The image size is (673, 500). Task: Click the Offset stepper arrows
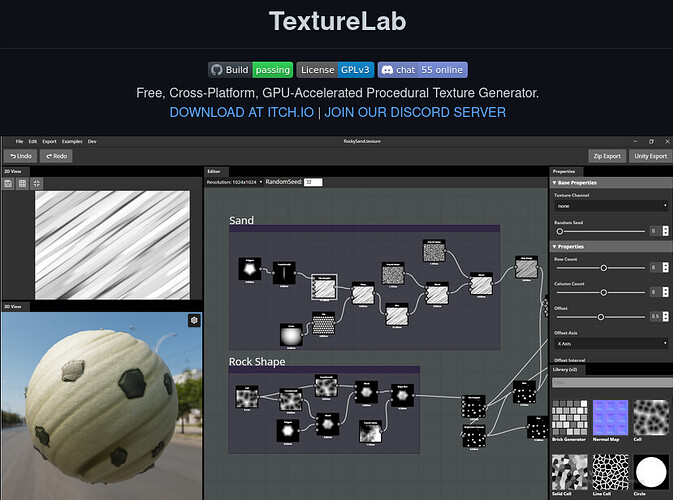coord(665,317)
